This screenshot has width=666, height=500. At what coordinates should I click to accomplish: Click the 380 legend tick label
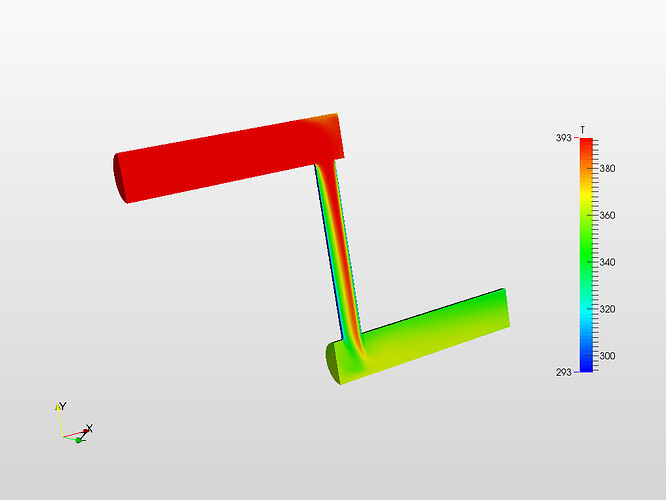point(607,169)
